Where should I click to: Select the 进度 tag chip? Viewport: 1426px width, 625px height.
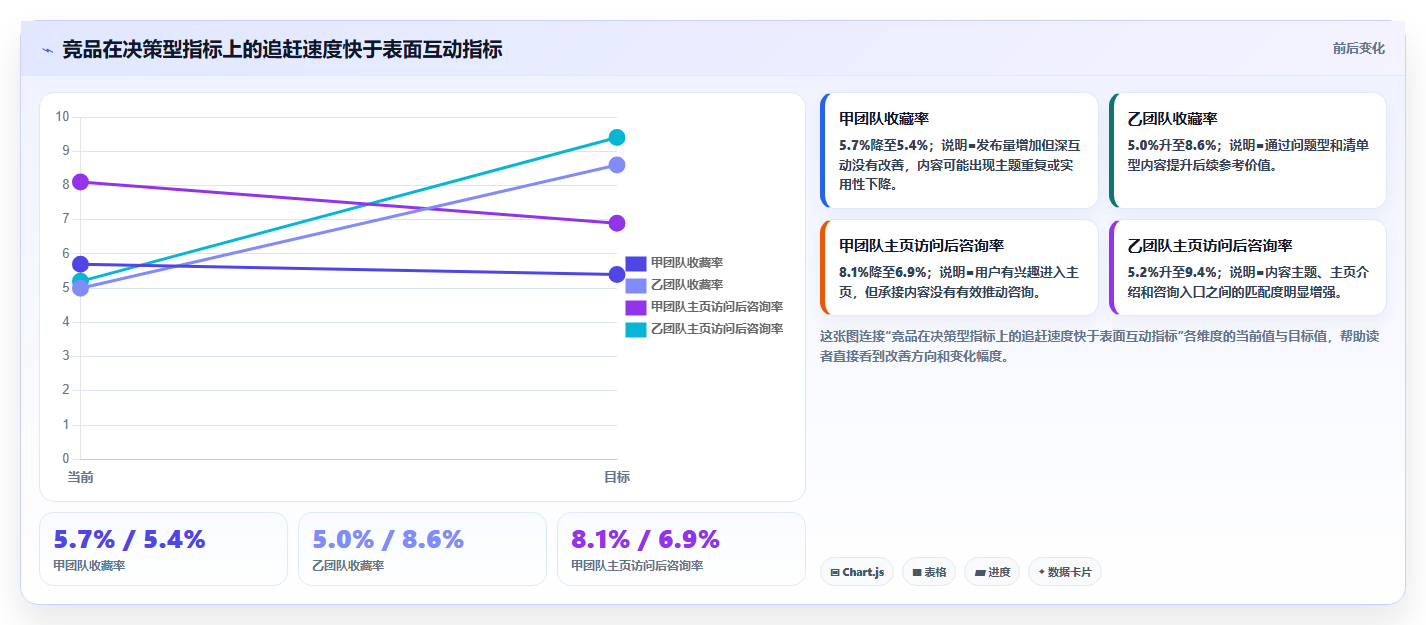[993, 572]
